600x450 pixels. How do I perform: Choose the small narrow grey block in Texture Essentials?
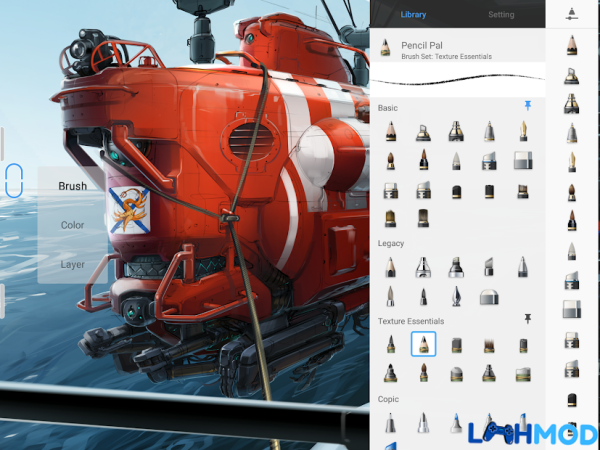click(x=523, y=345)
